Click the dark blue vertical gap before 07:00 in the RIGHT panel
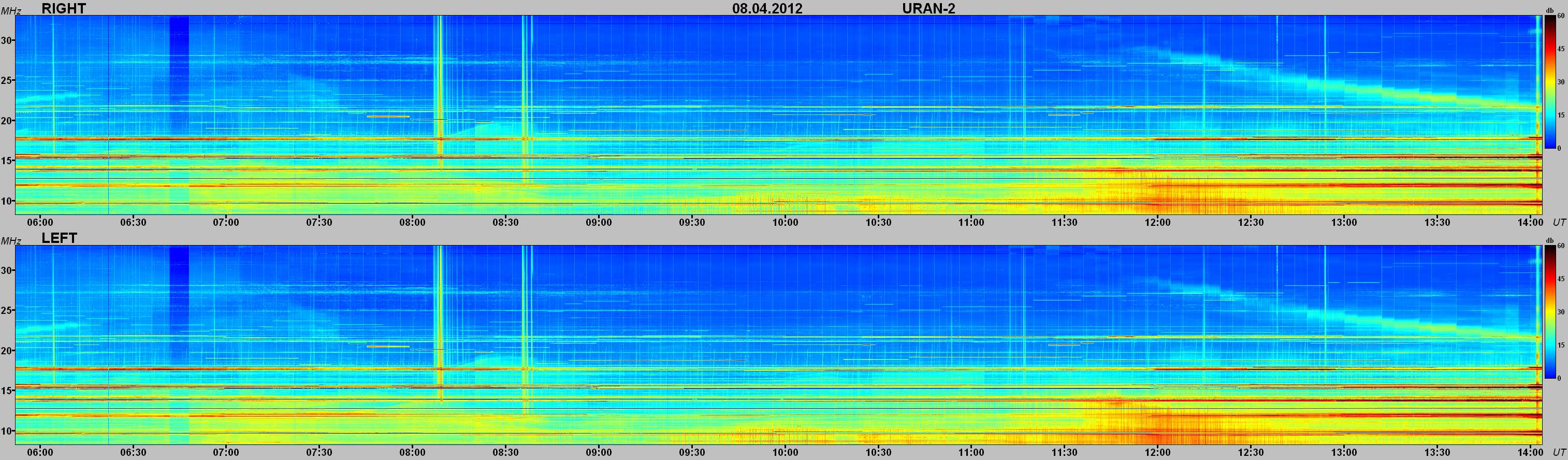This screenshot has width=1568, height=460. (x=179, y=73)
